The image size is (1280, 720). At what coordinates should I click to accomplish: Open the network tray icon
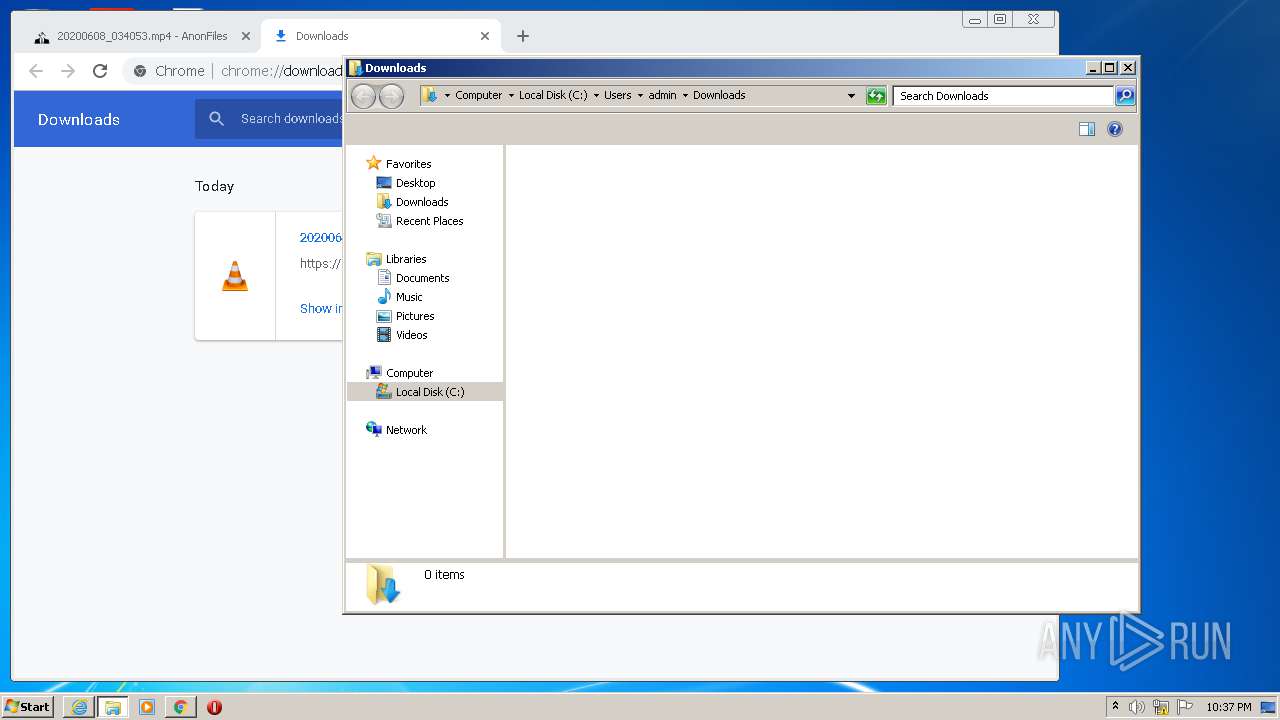pos(1161,707)
